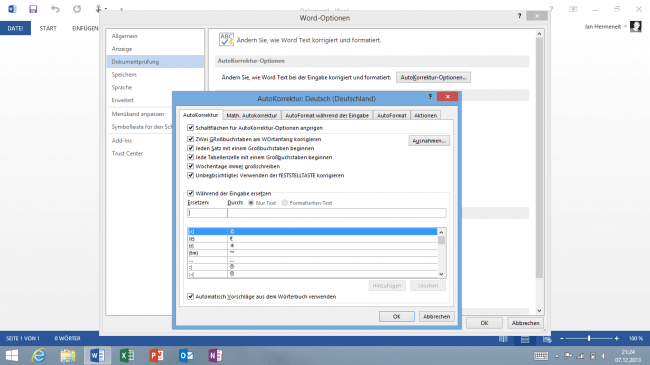
Task: Open Word from the taskbar
Action: point(97,355)
